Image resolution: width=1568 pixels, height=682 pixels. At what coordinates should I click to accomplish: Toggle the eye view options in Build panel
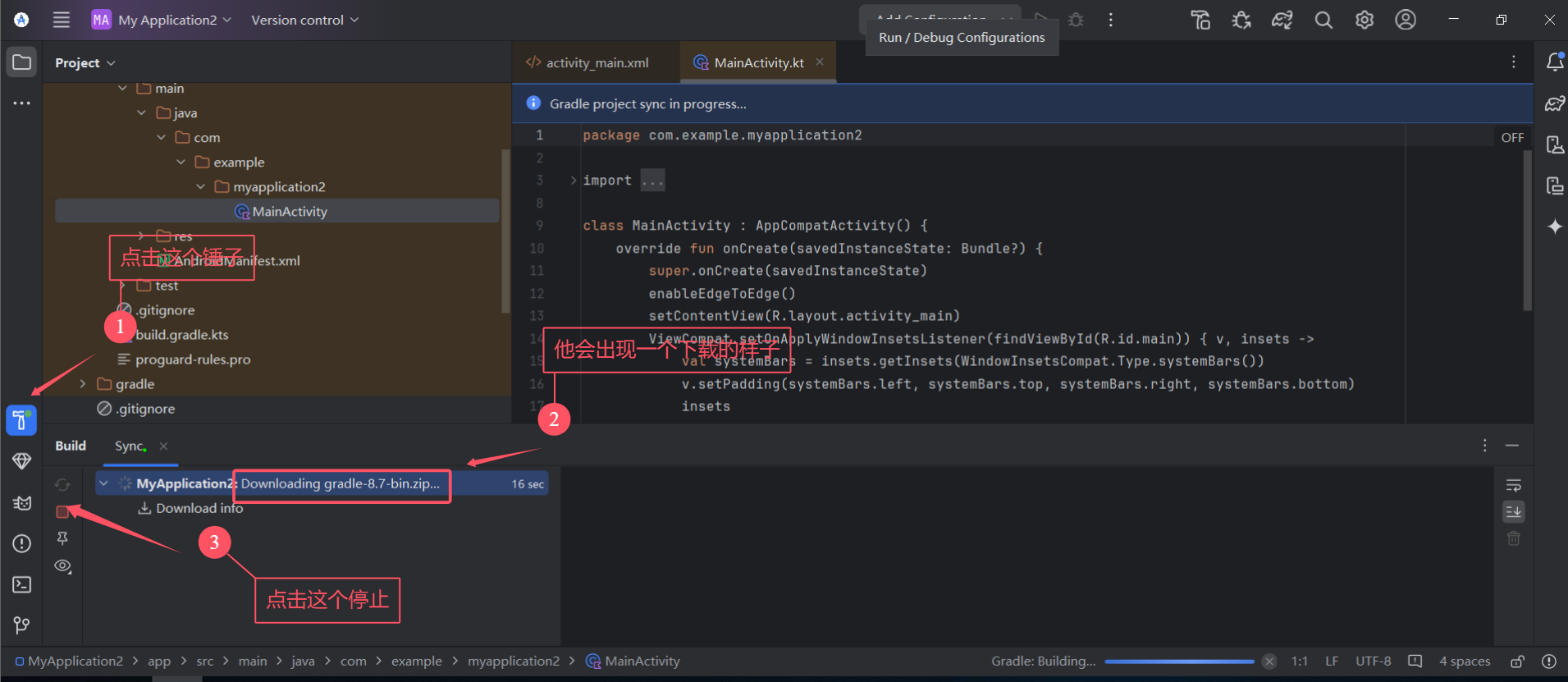click(x=62, y=566)
